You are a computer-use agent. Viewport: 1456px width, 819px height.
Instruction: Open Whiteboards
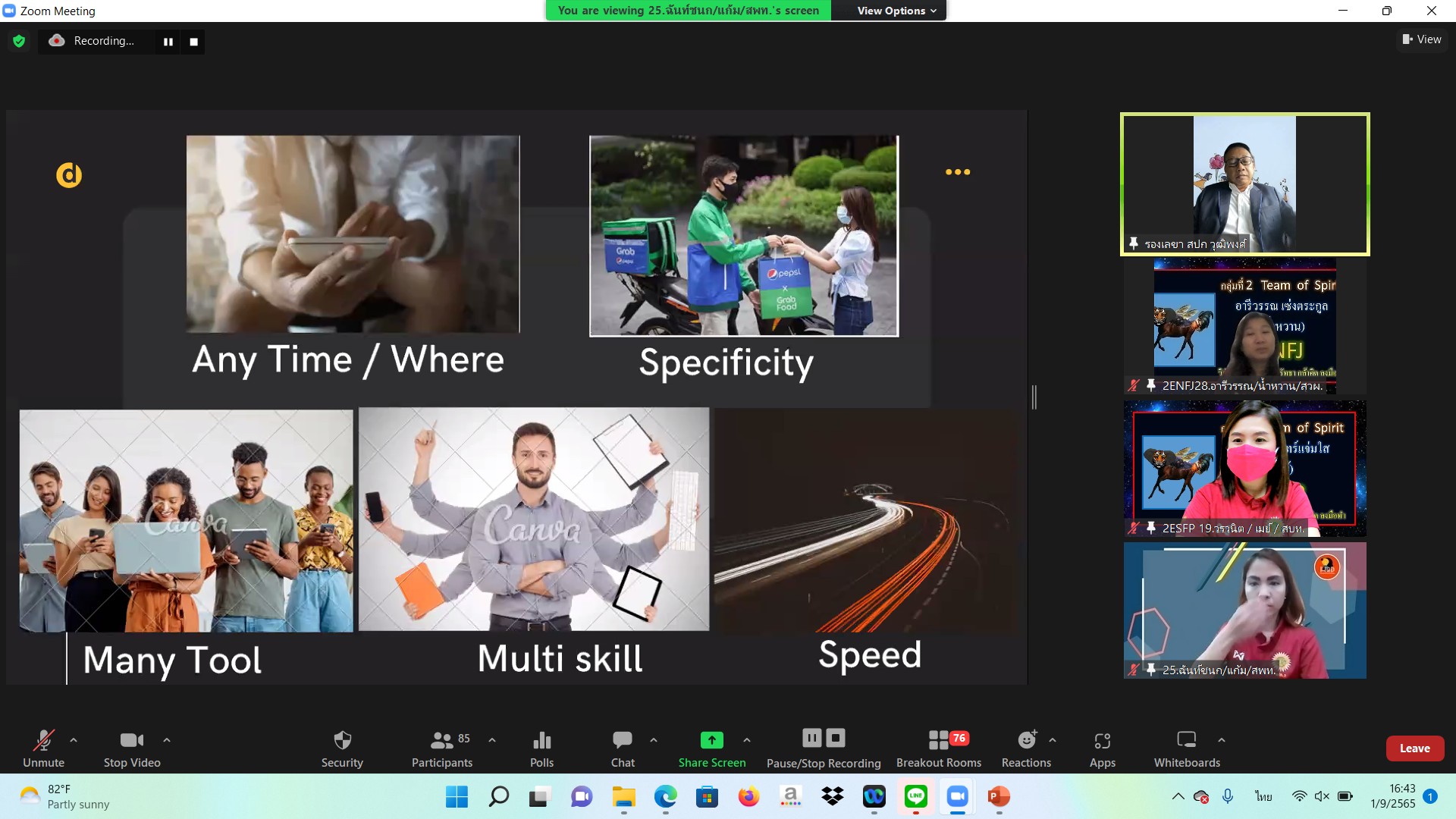(1187, 748)
